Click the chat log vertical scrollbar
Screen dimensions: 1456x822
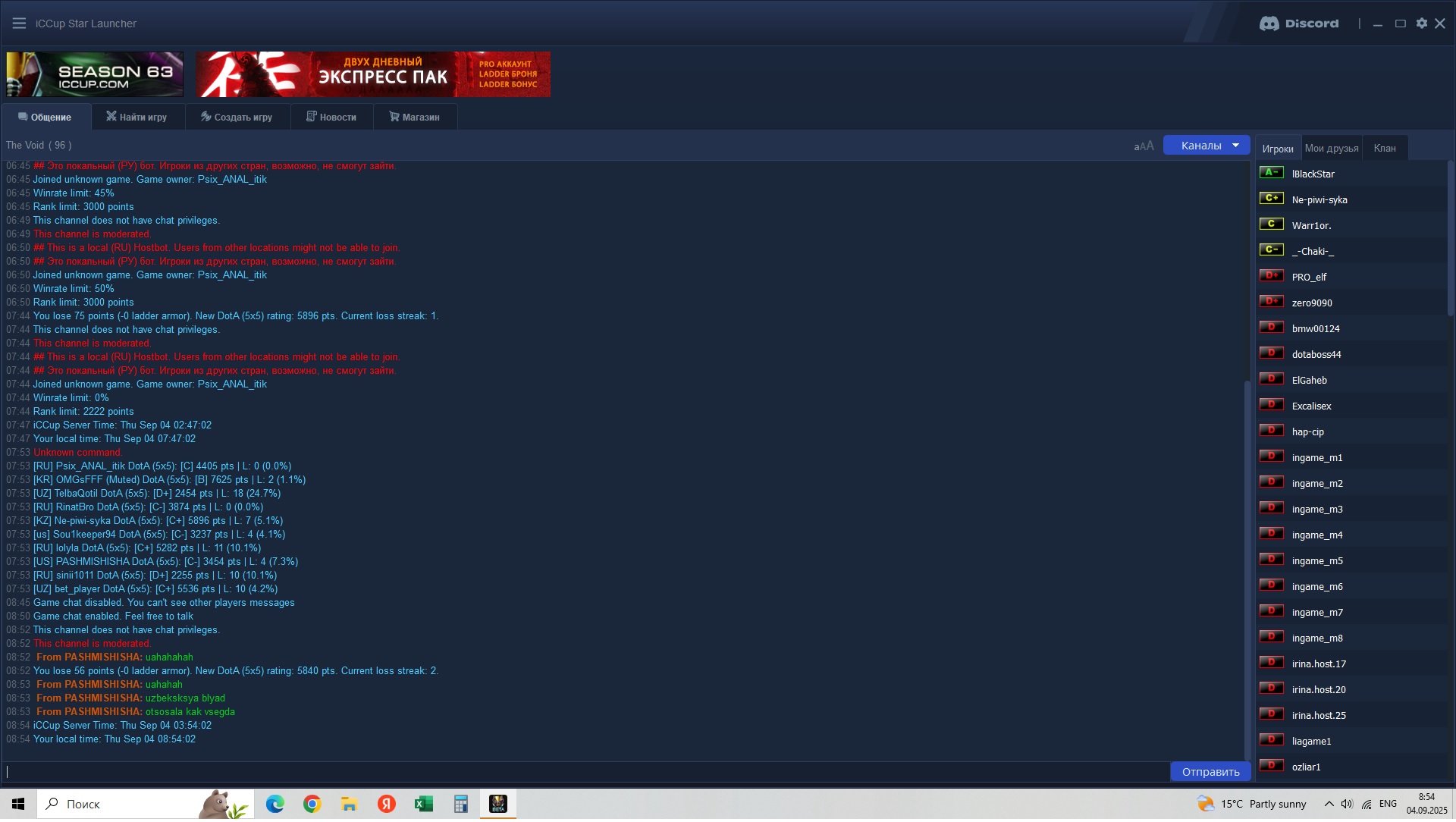pos(1247,569)
